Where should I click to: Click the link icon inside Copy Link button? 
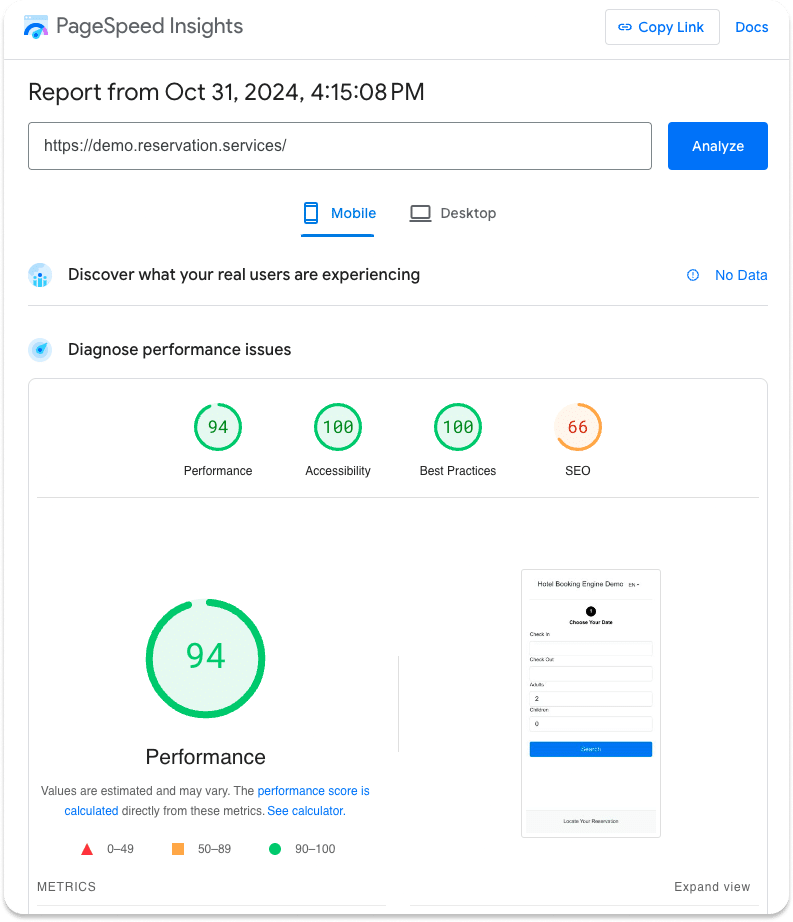(625, 27)
